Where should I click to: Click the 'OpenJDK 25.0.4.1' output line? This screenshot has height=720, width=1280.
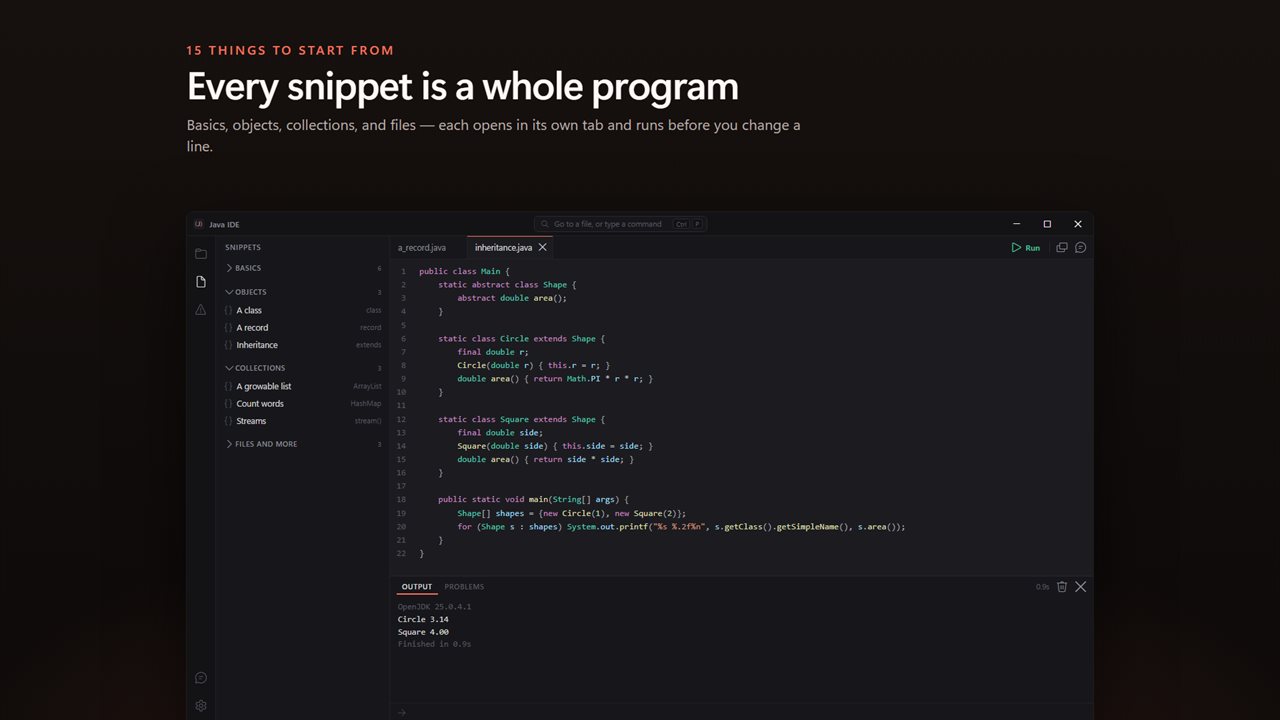click(x=434, y=607)
